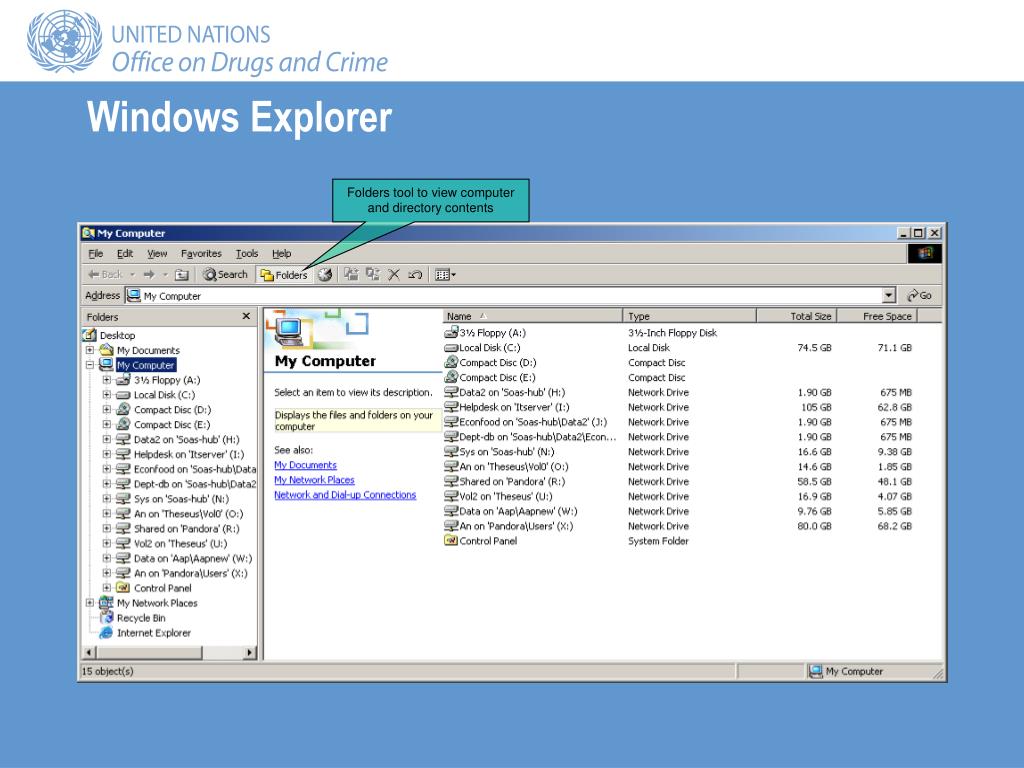Expand 3½ Floppy (A:) tree node
This screenshot has width=1024, height=768.
106,379
